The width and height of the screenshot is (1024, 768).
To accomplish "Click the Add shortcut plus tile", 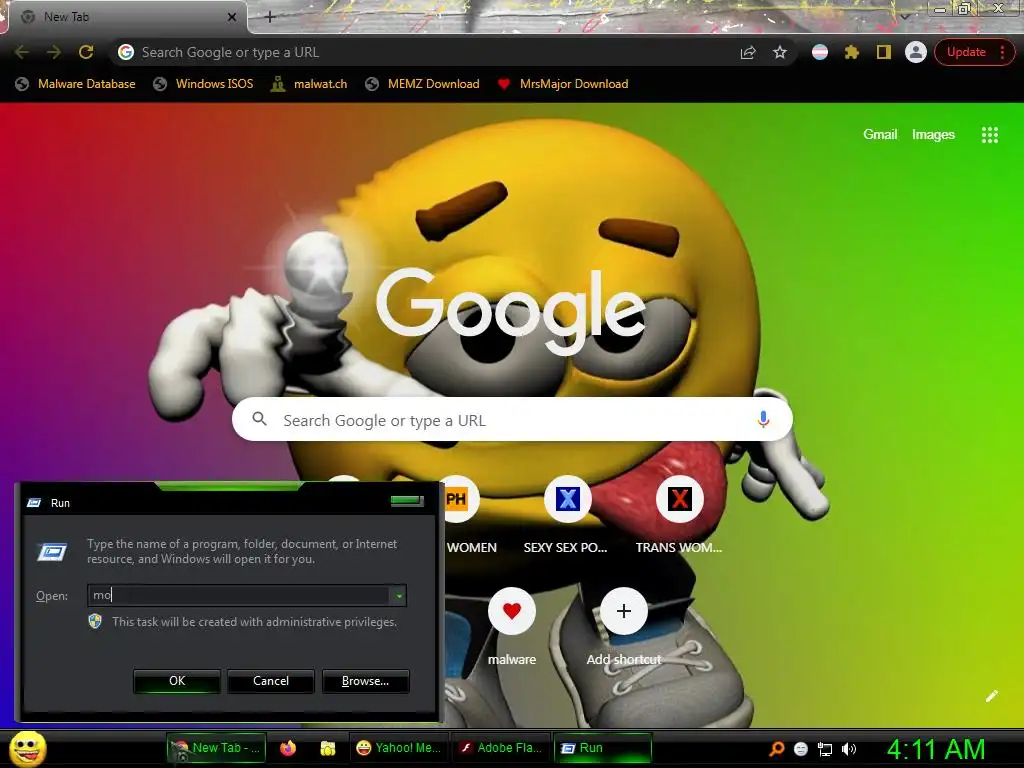I will click(x=624, y=611).
